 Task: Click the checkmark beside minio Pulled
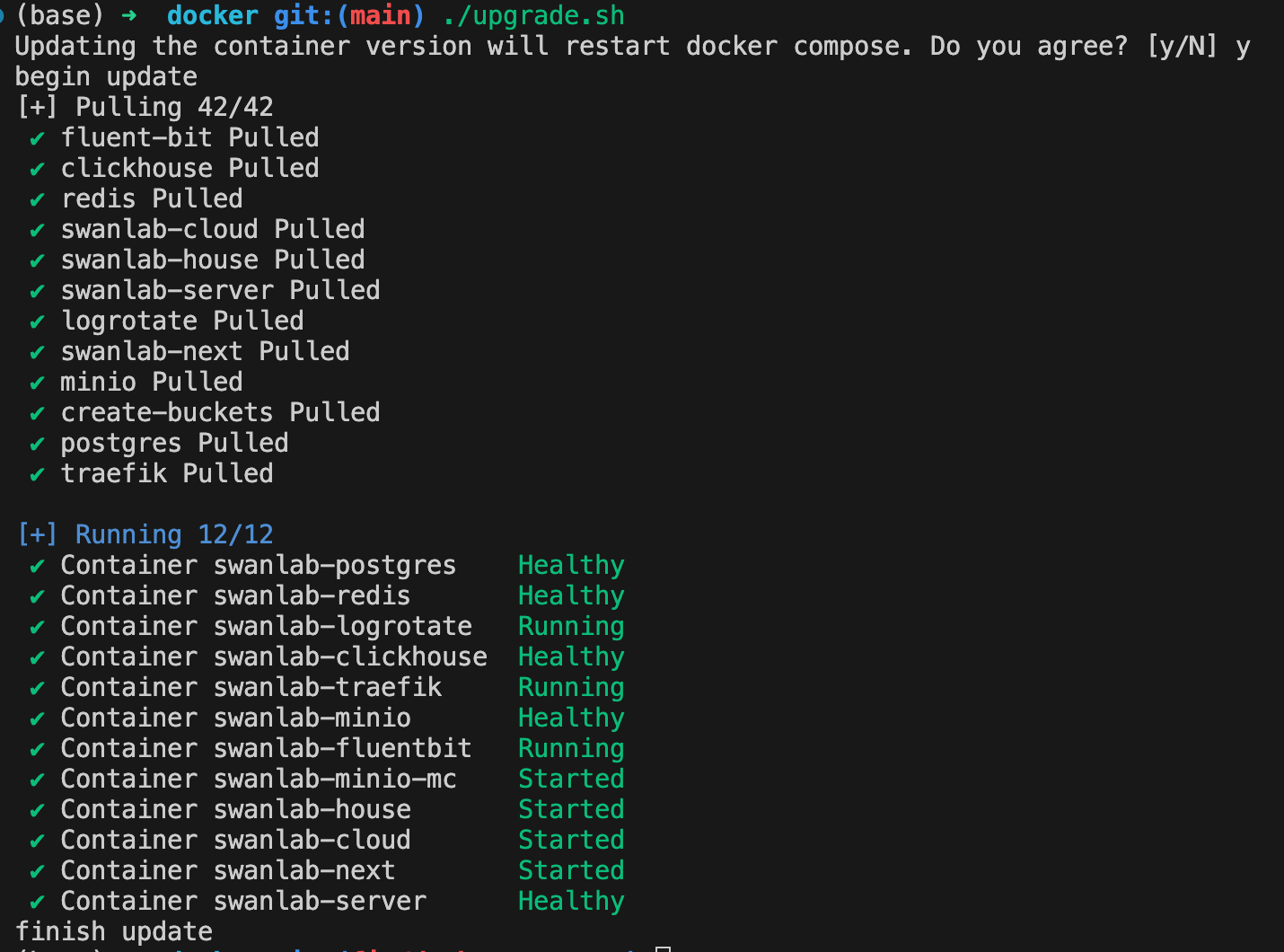38,383
